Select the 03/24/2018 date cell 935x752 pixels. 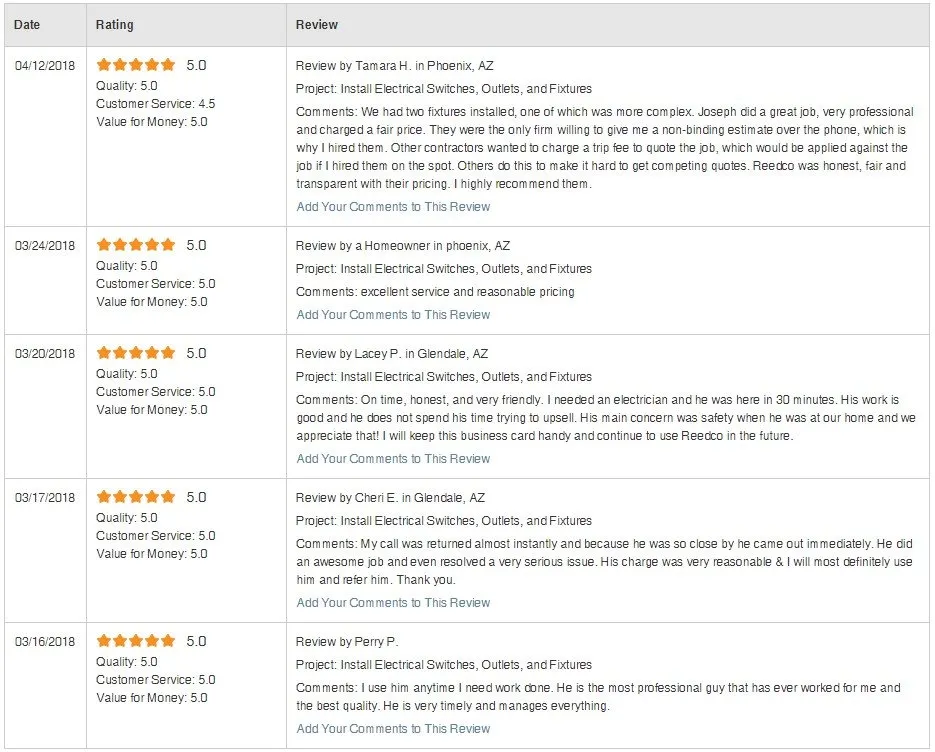[45, 246]
